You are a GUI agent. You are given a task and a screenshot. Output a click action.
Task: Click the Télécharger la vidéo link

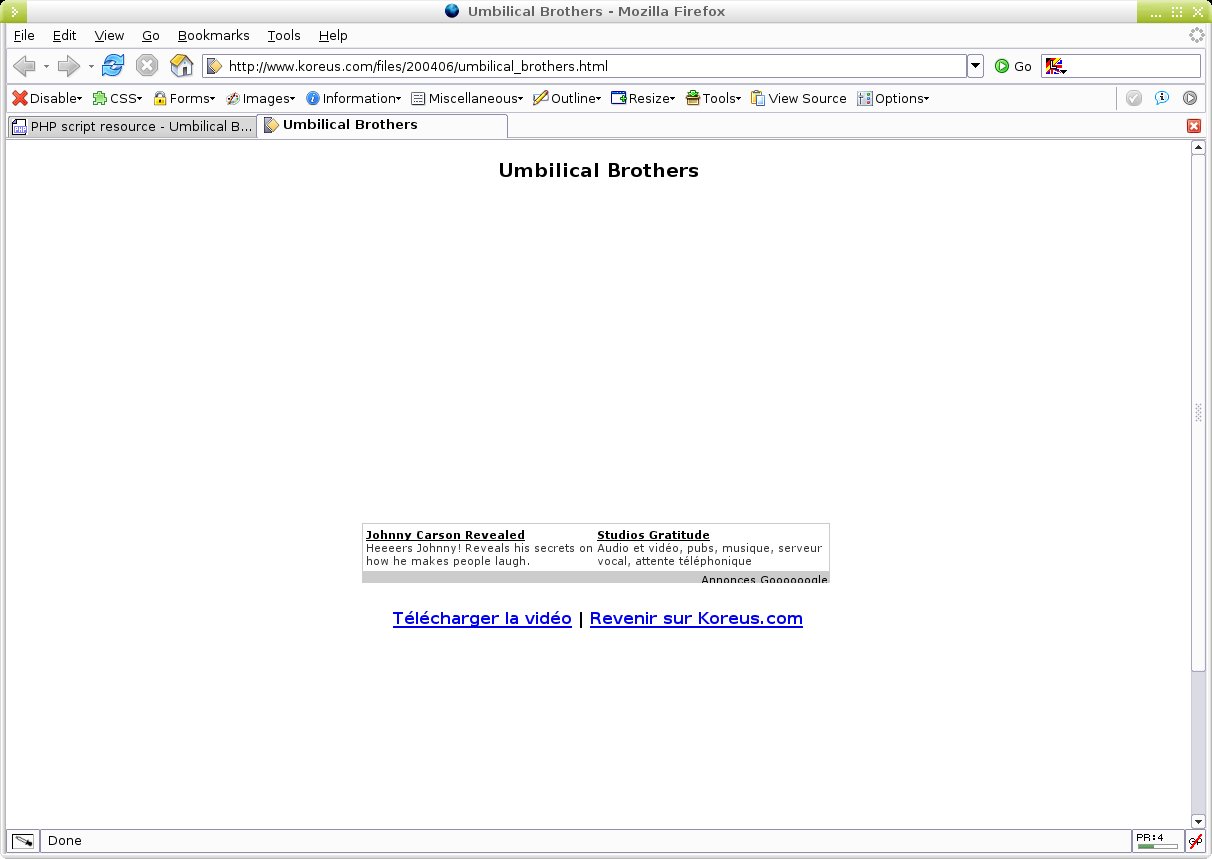482,618
